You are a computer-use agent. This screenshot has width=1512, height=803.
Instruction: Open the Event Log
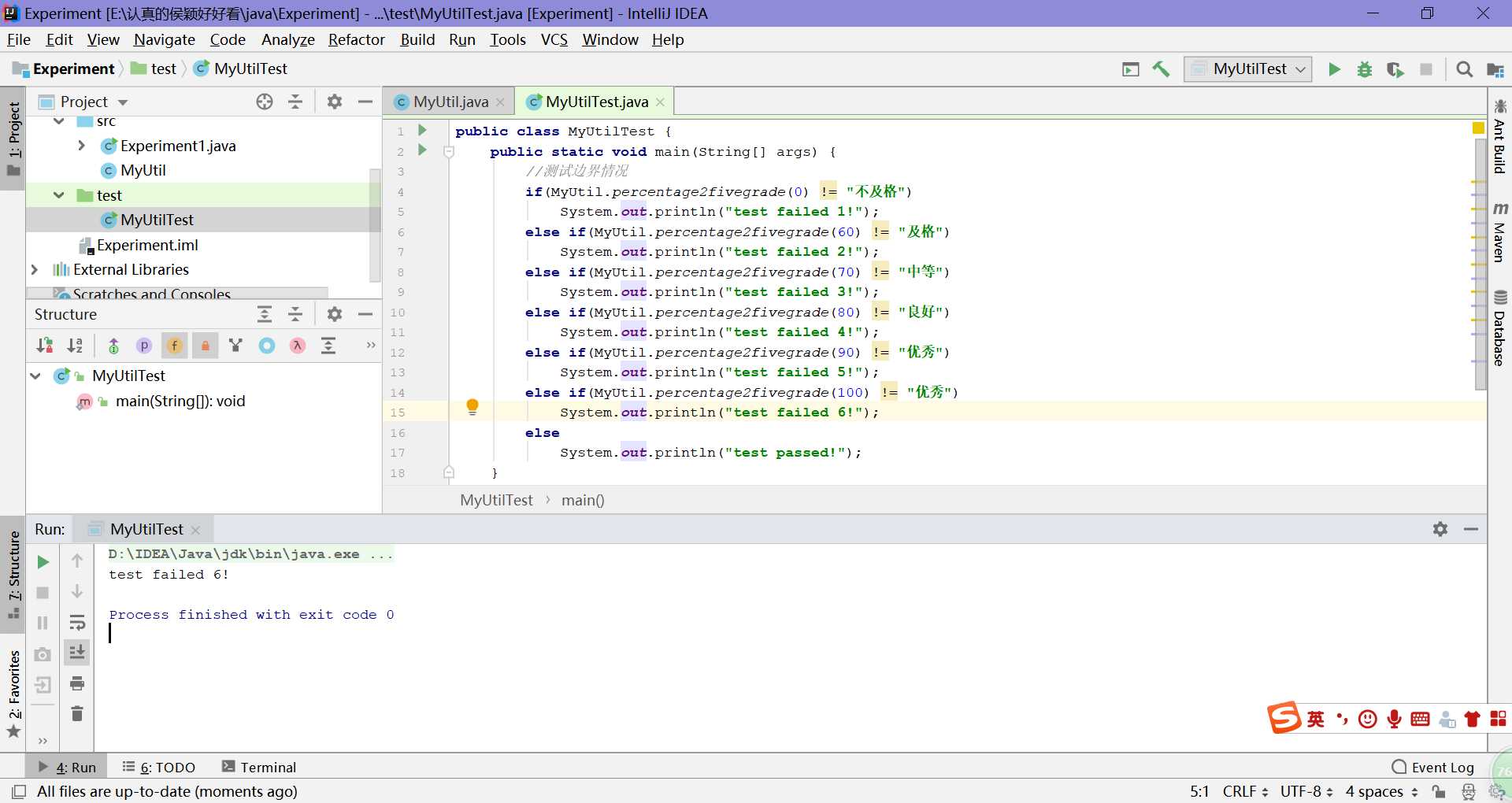(x=1433, y=767)
